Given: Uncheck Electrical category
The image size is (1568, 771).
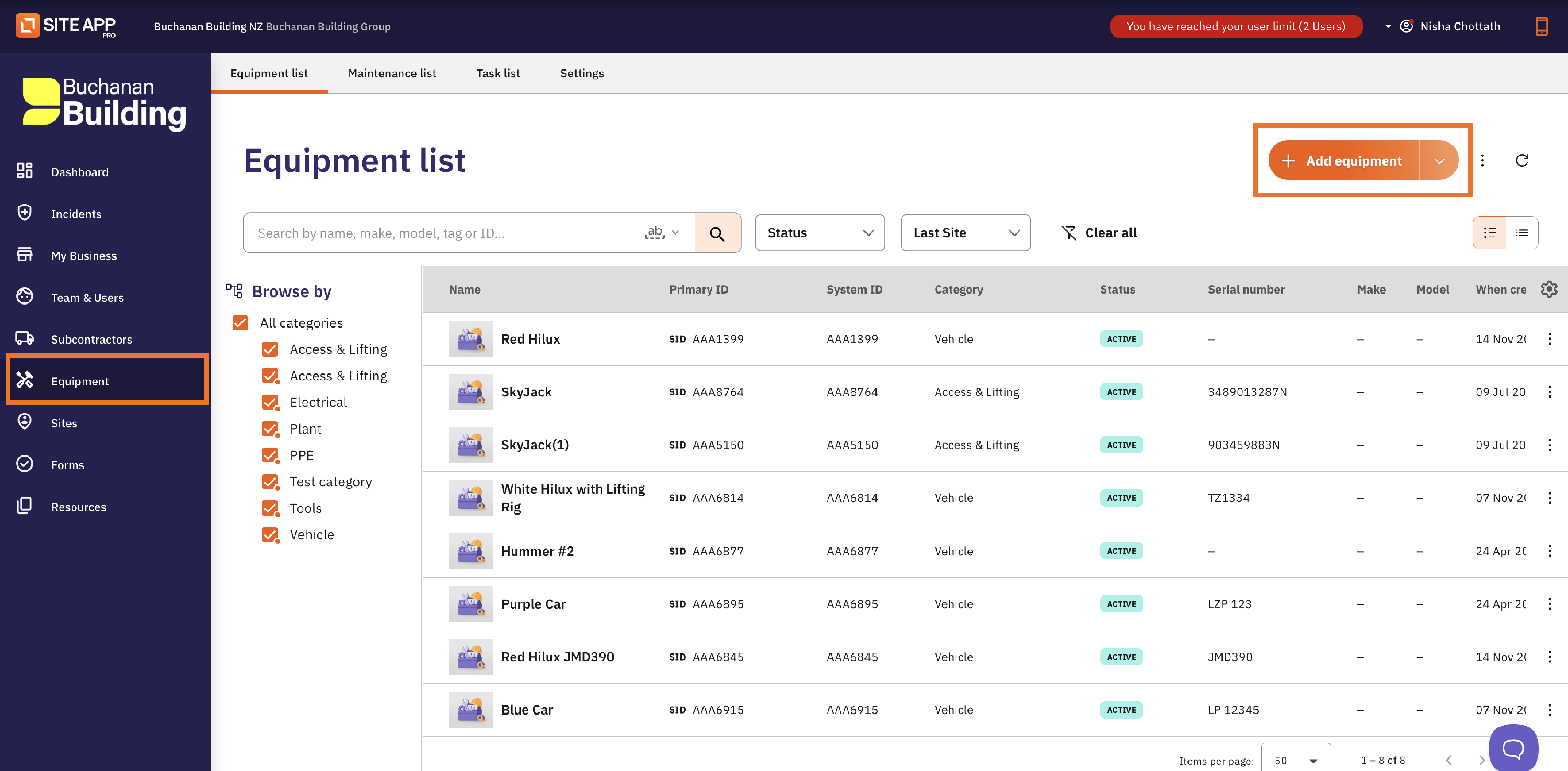Looking at the screenshot, I should coord(270,402).
